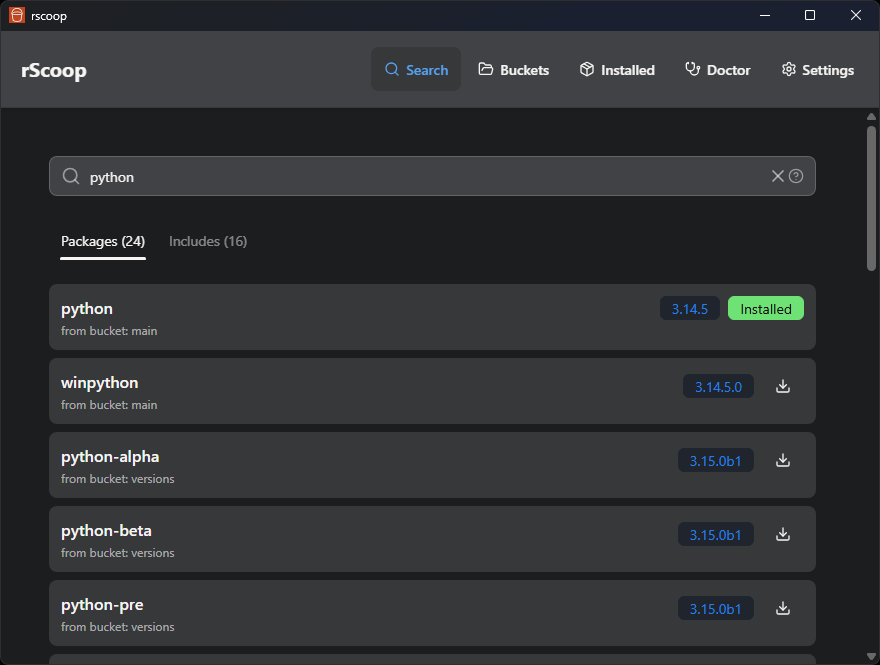880x665 pixels.
Task: Click the scrollbar up arrow
Action: [x=871, y=117]
